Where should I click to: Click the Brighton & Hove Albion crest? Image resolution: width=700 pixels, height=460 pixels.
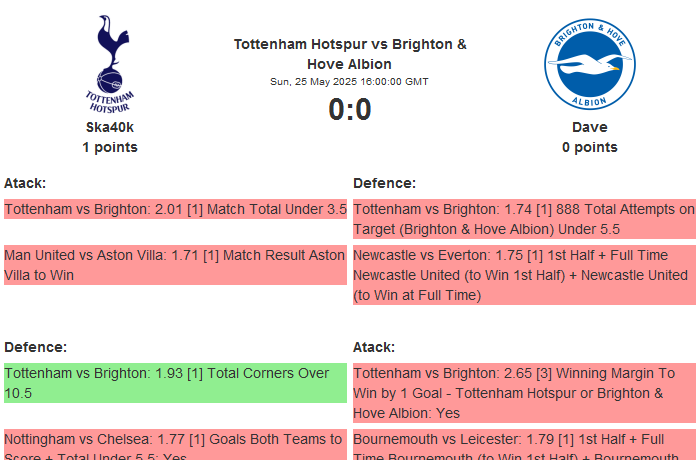tap(589, 64)
